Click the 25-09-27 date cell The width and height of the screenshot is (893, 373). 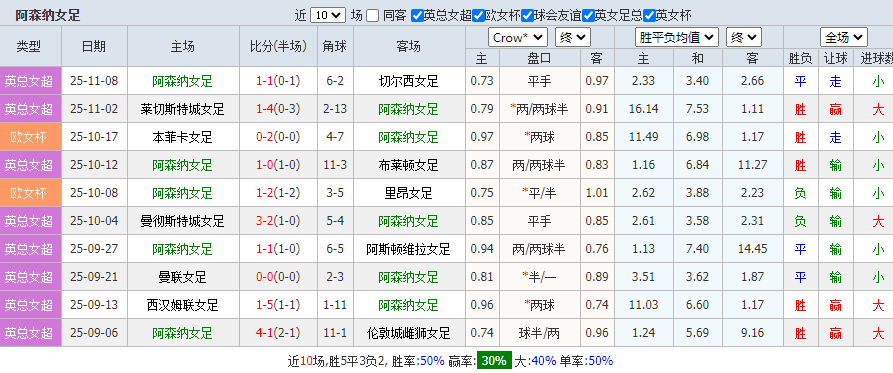[x=94, y=248]
